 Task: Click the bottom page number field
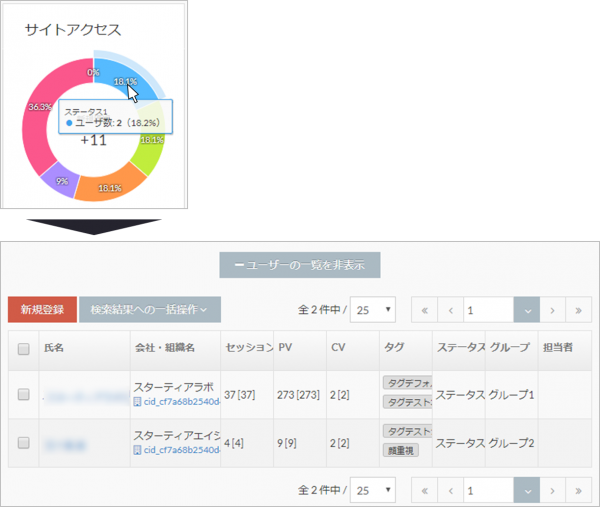[488, 490]
